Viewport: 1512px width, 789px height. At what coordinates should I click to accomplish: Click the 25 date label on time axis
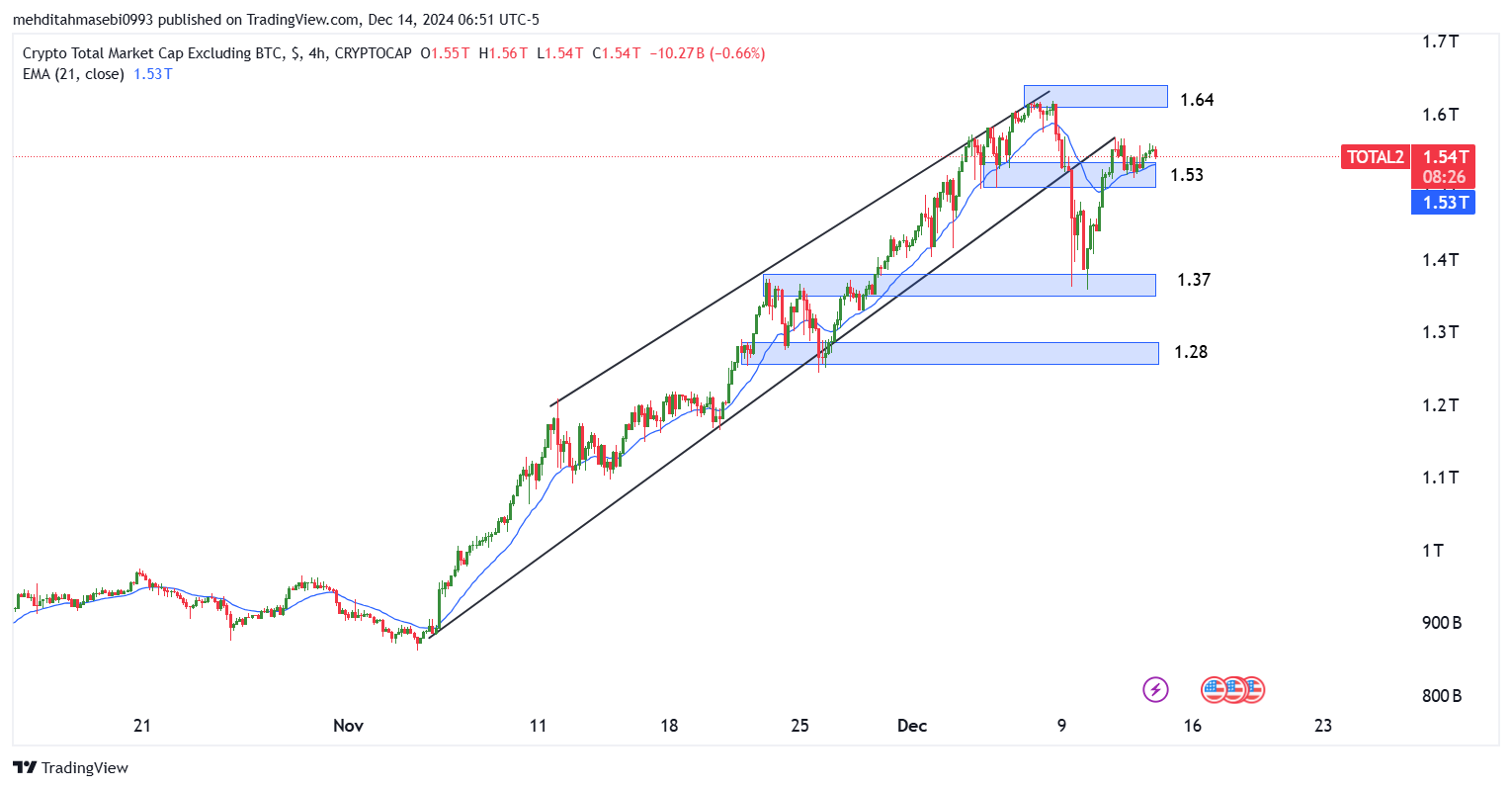[x=799, y=726]
